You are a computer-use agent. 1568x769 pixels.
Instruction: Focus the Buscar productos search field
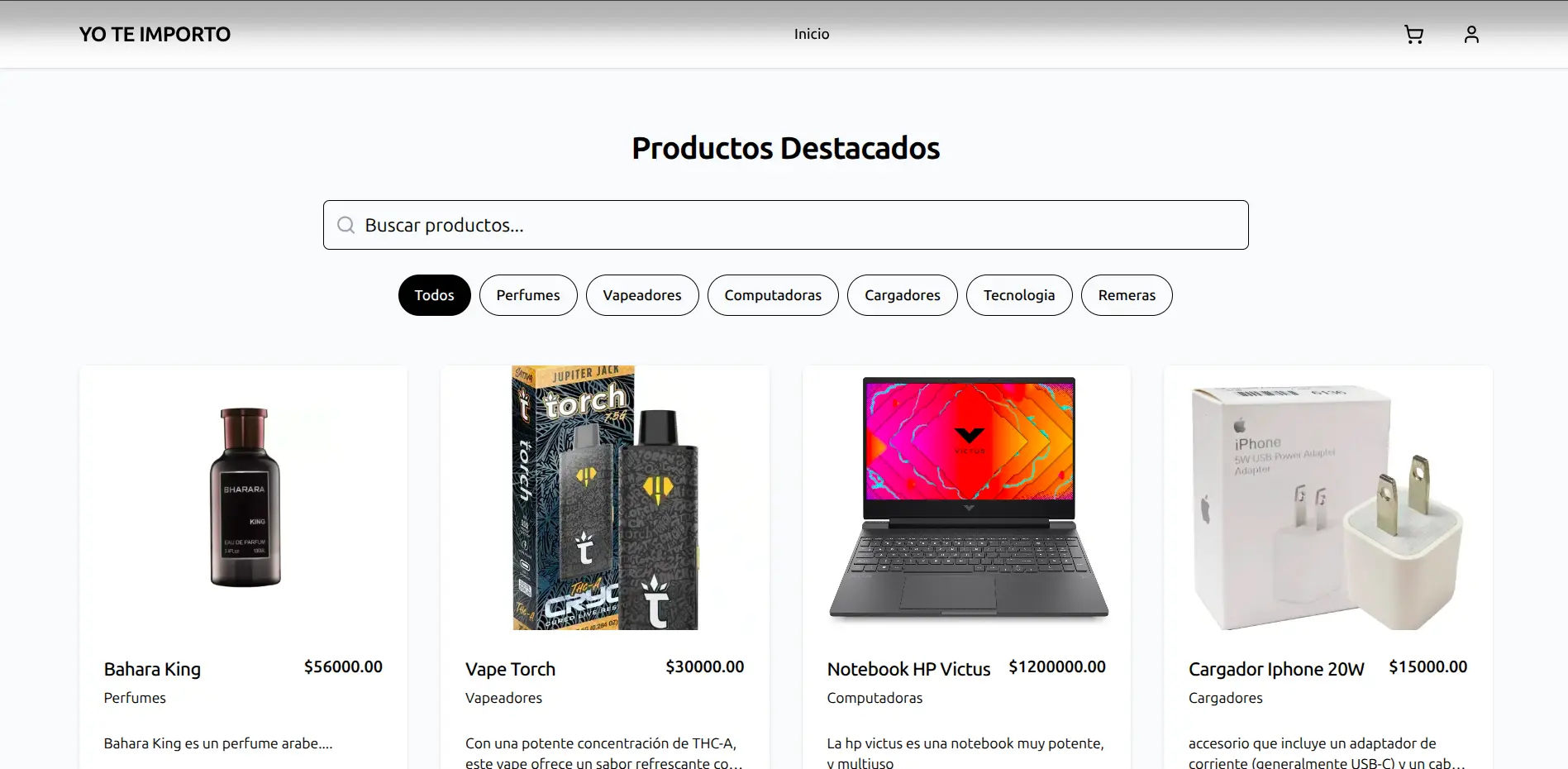(785, 225)
